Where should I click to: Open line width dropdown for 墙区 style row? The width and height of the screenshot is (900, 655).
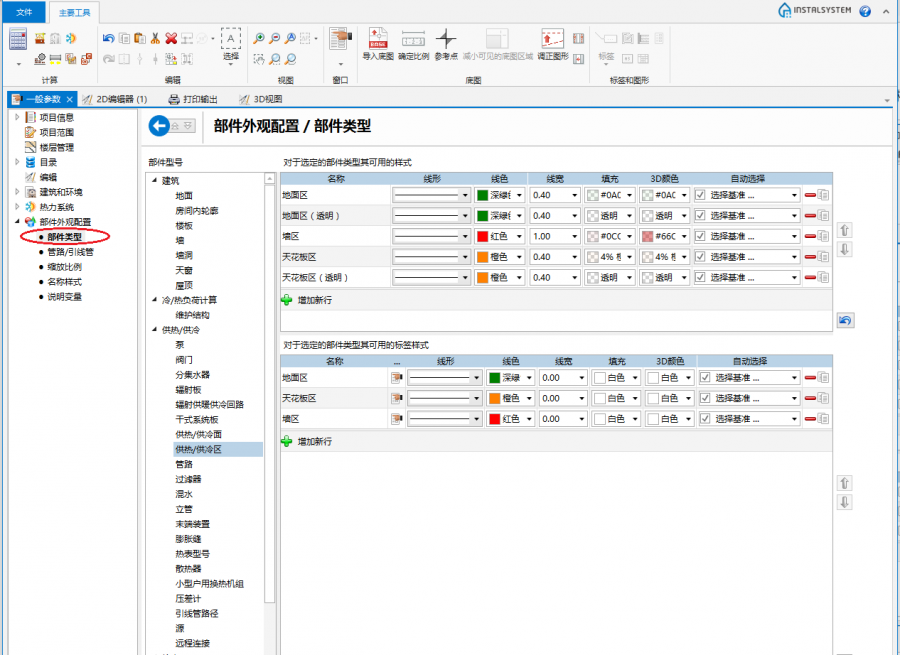pyautogui.click(x=575, y=236)
